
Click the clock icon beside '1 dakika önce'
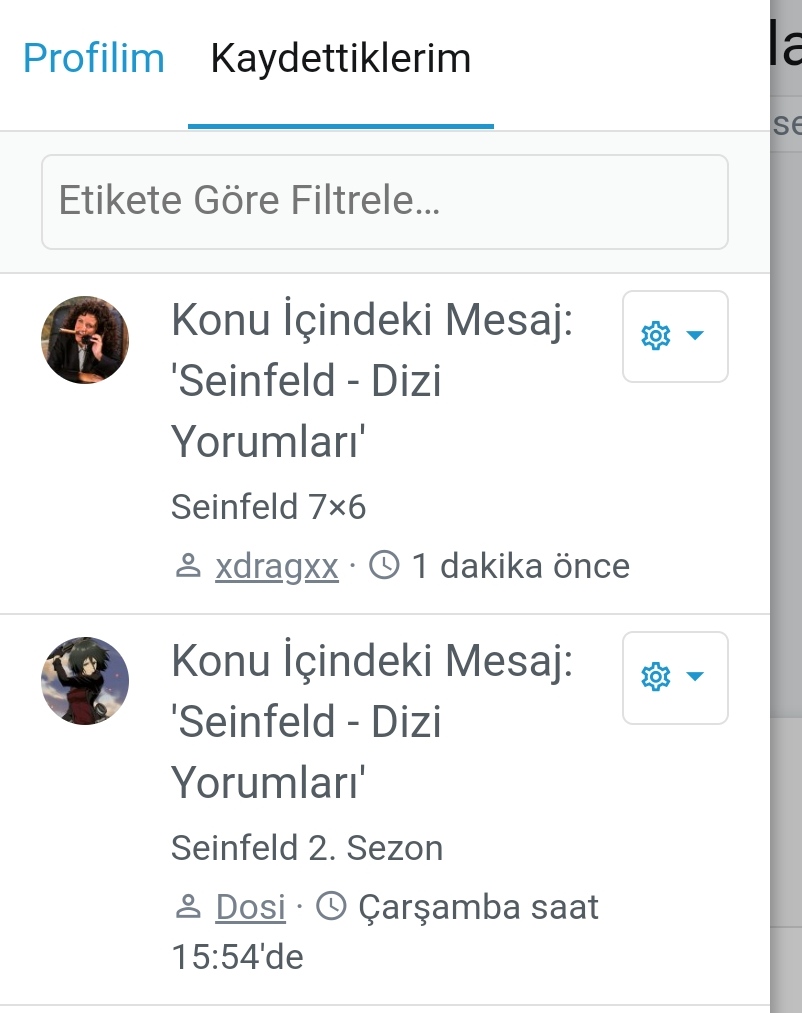click(x=385, y=566)
